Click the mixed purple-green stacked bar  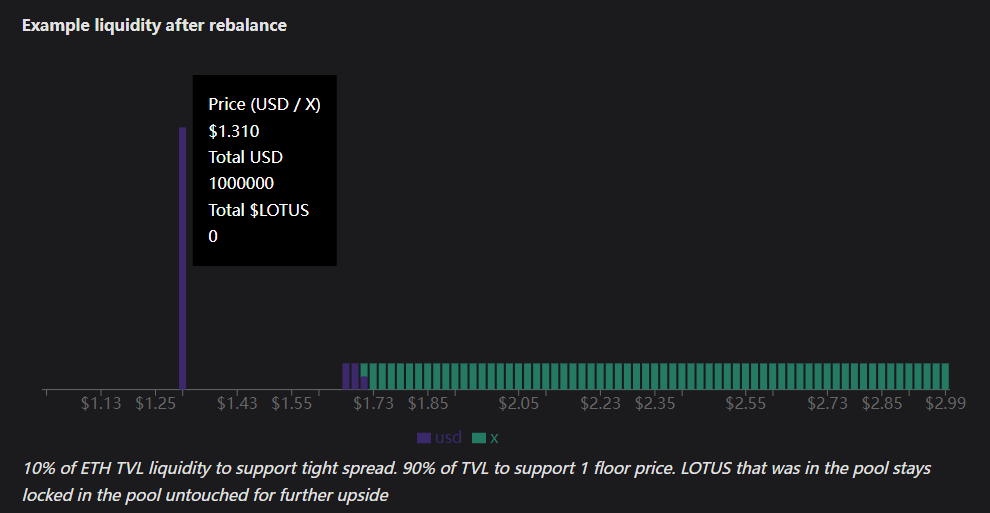(364, 376)
